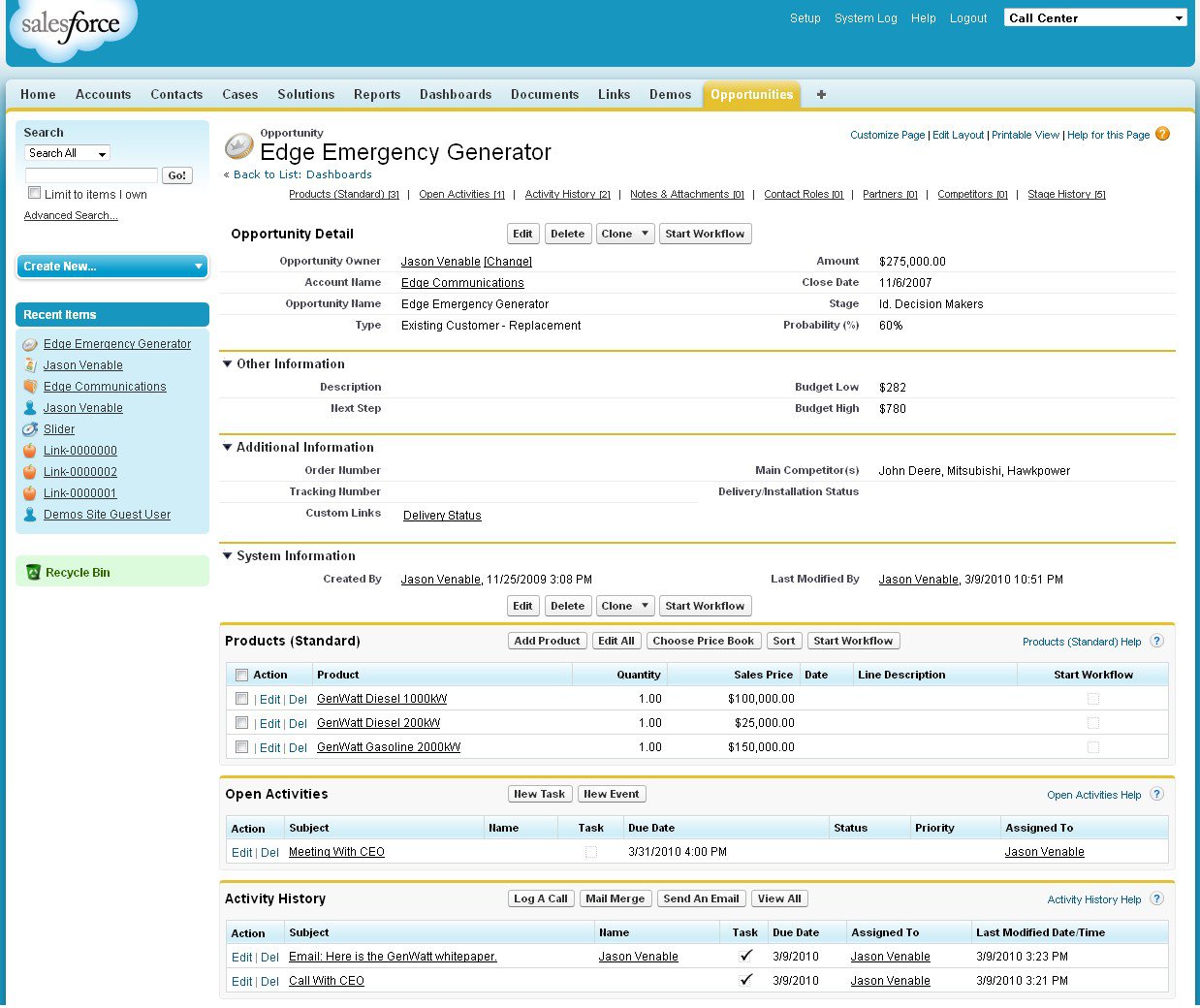Click the Salesforce cloud logo
This screenshot has width=1200, height=1008.
[73, 29]
